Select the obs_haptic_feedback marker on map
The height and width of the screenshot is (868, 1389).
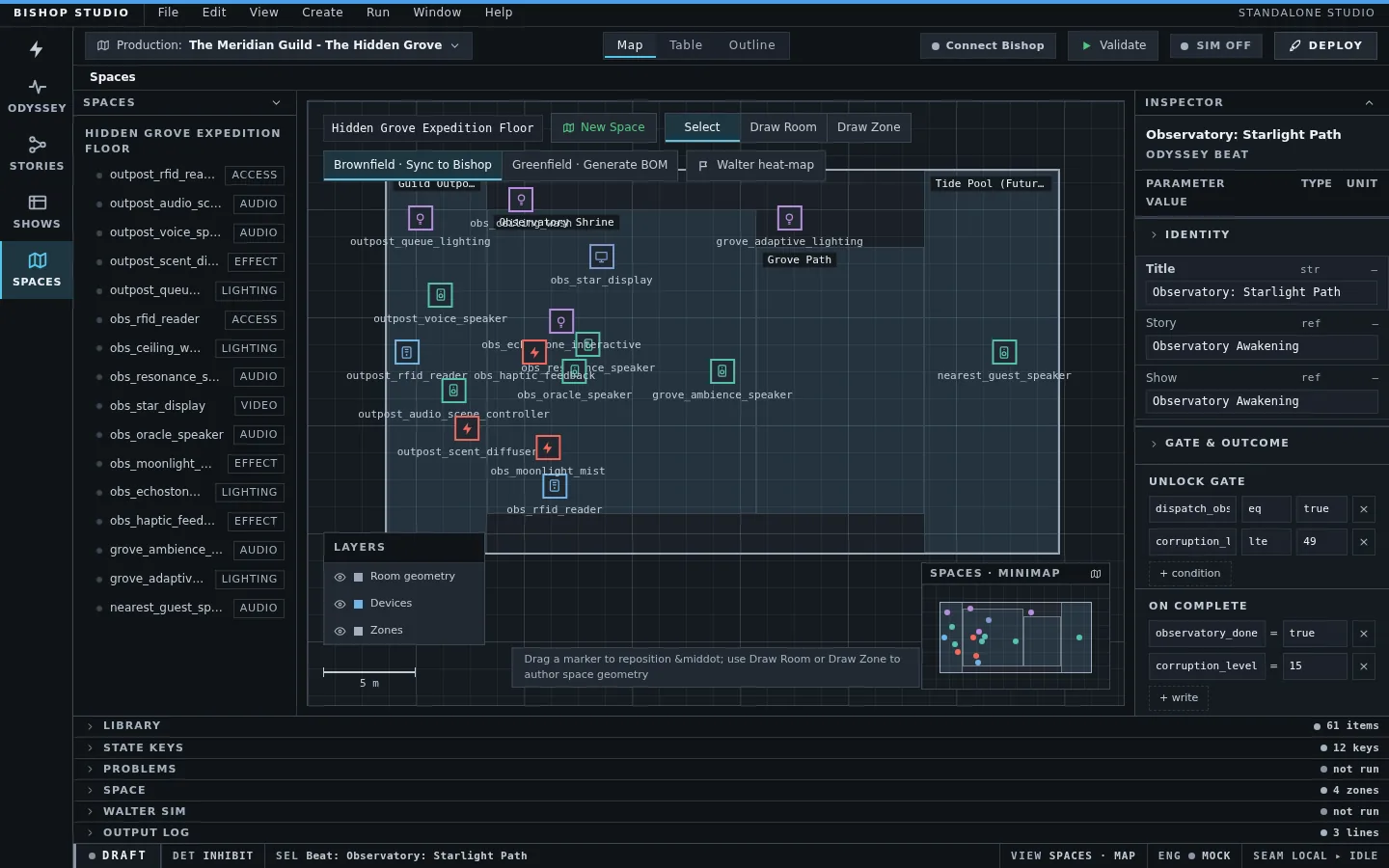pos(534,352)
